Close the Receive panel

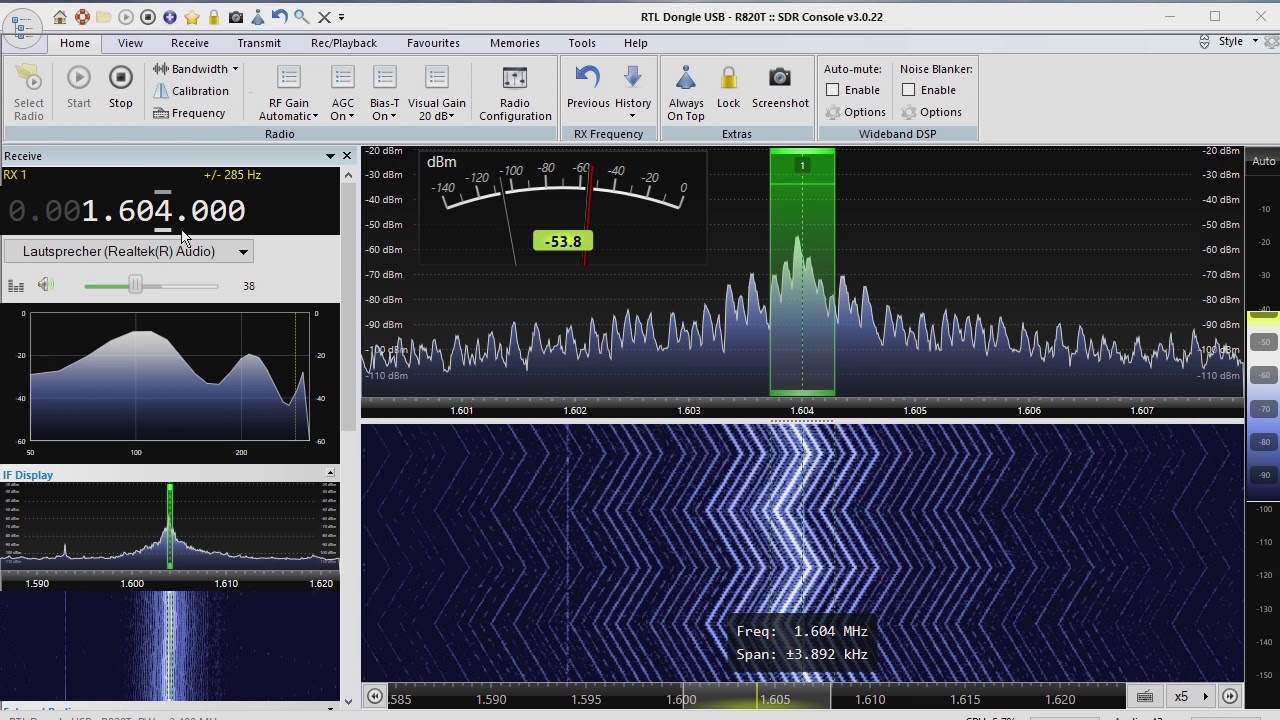click(x=347, y=156)
